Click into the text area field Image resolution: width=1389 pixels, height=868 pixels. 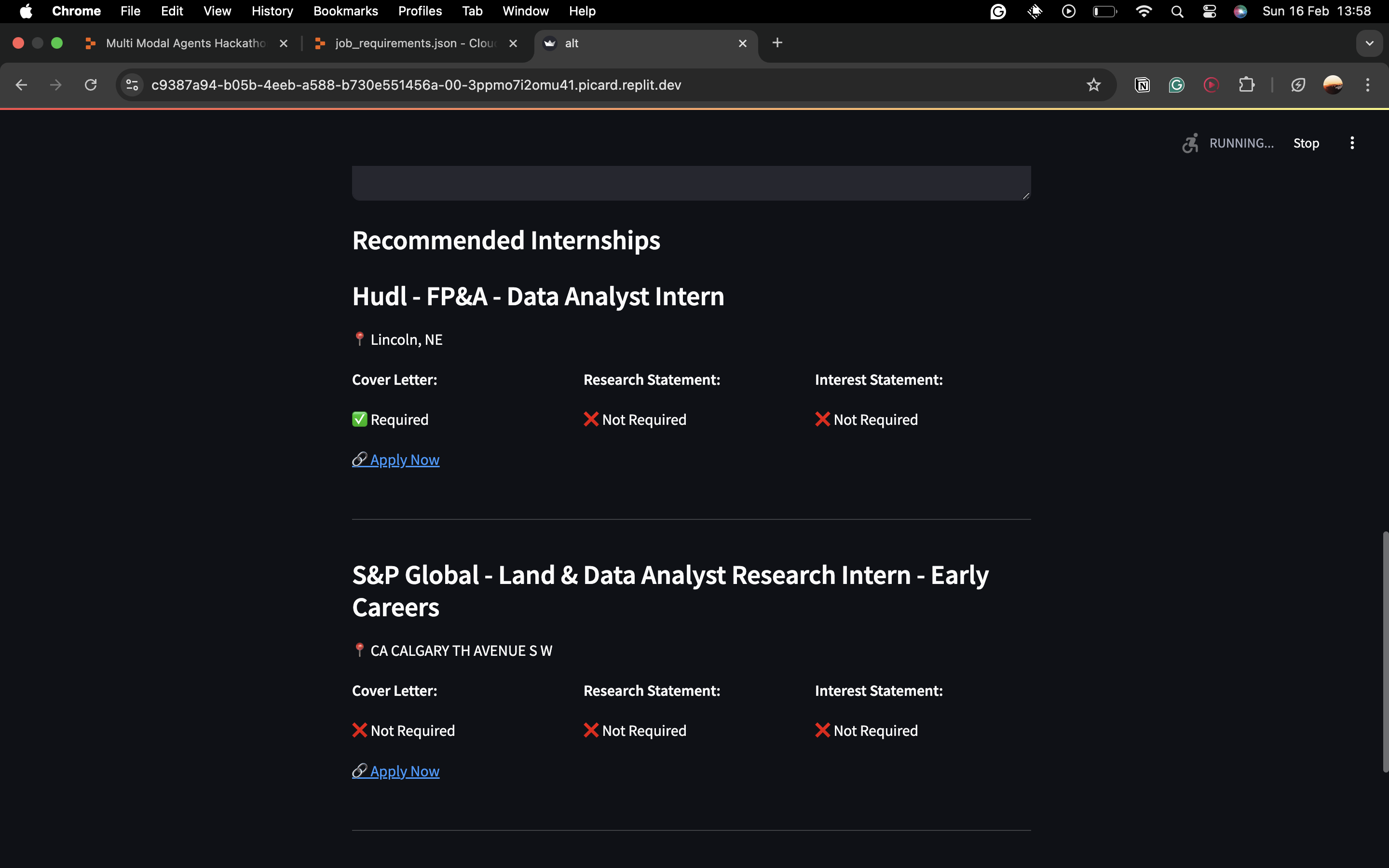[x=691, y=183]
